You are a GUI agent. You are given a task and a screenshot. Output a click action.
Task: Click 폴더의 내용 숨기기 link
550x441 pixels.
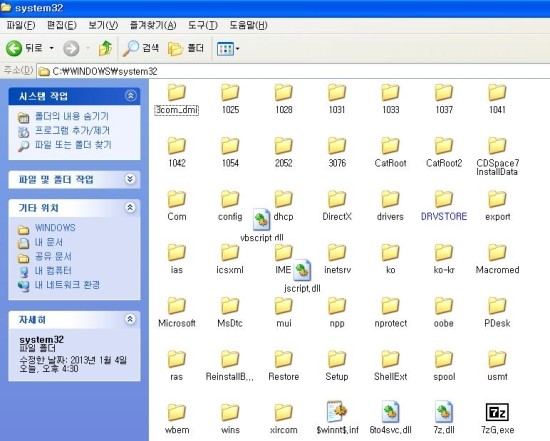point(72,116)
